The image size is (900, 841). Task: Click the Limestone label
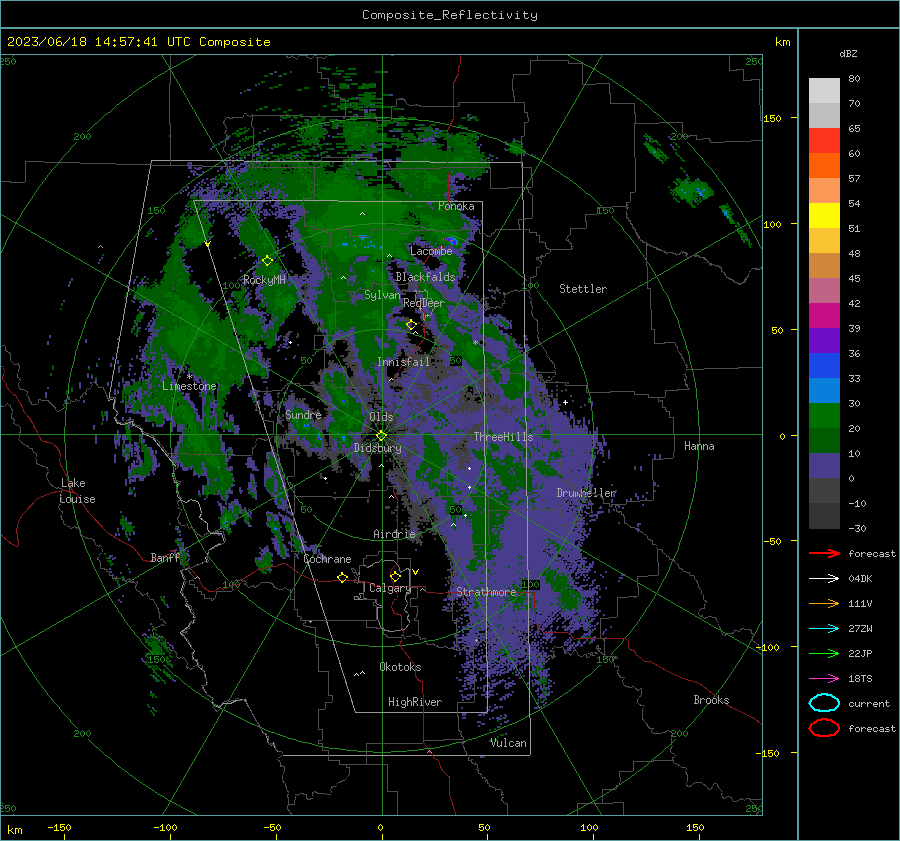(189, 386)
